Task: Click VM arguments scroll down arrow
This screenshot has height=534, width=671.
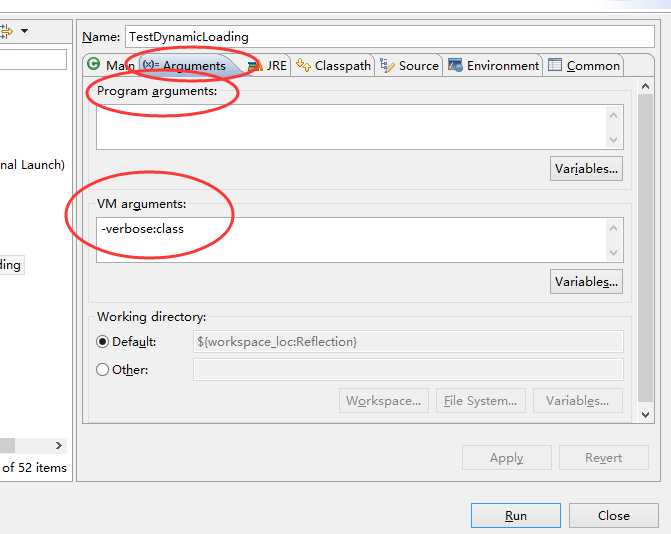Action: coord(614,252)
